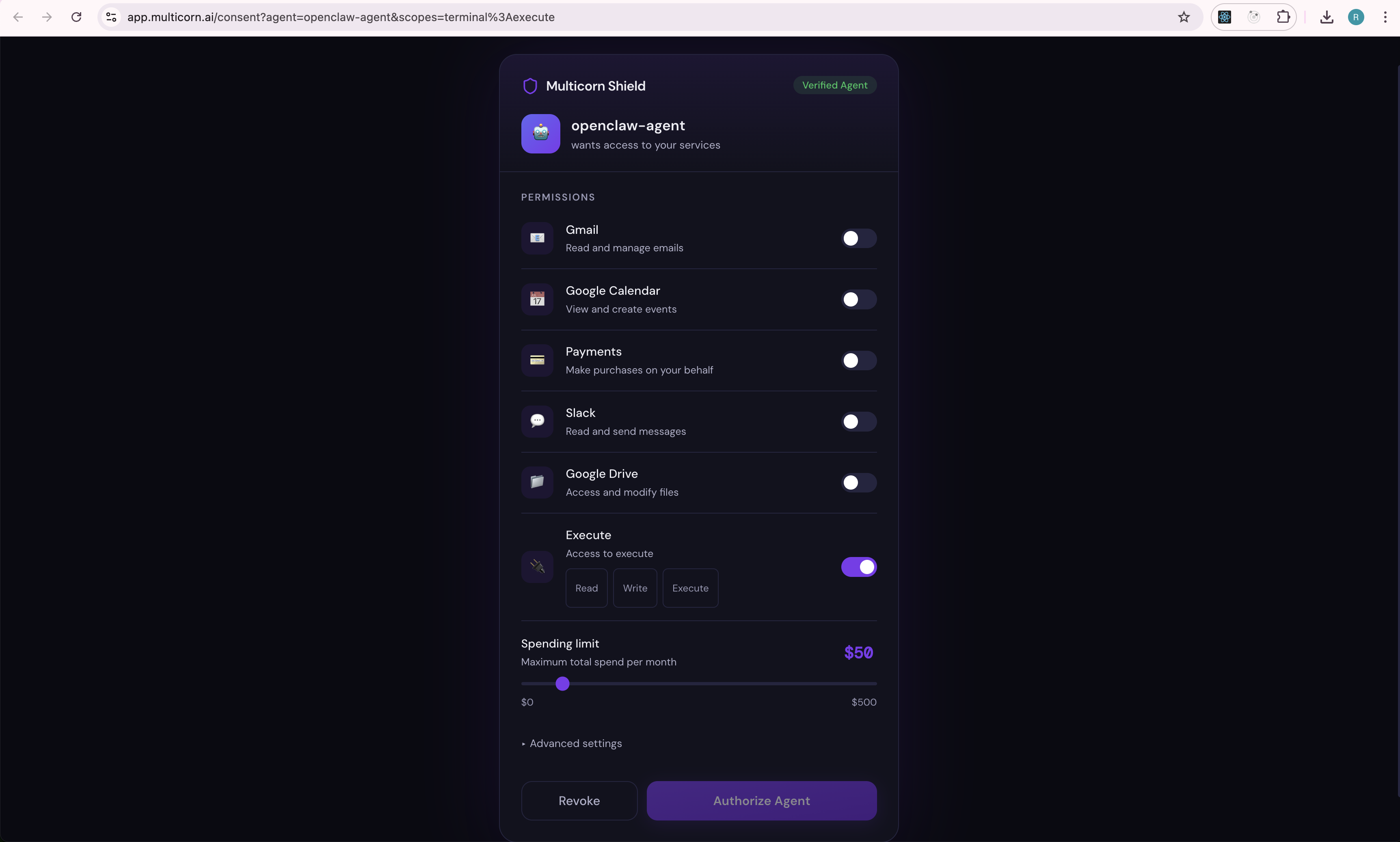
Task: Click the Verified Agent badge
Action: pos(834,85)
